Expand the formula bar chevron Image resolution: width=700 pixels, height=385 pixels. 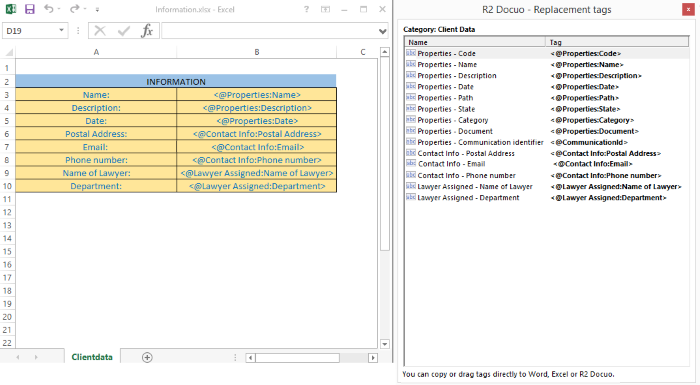click(x=383, y=31)
